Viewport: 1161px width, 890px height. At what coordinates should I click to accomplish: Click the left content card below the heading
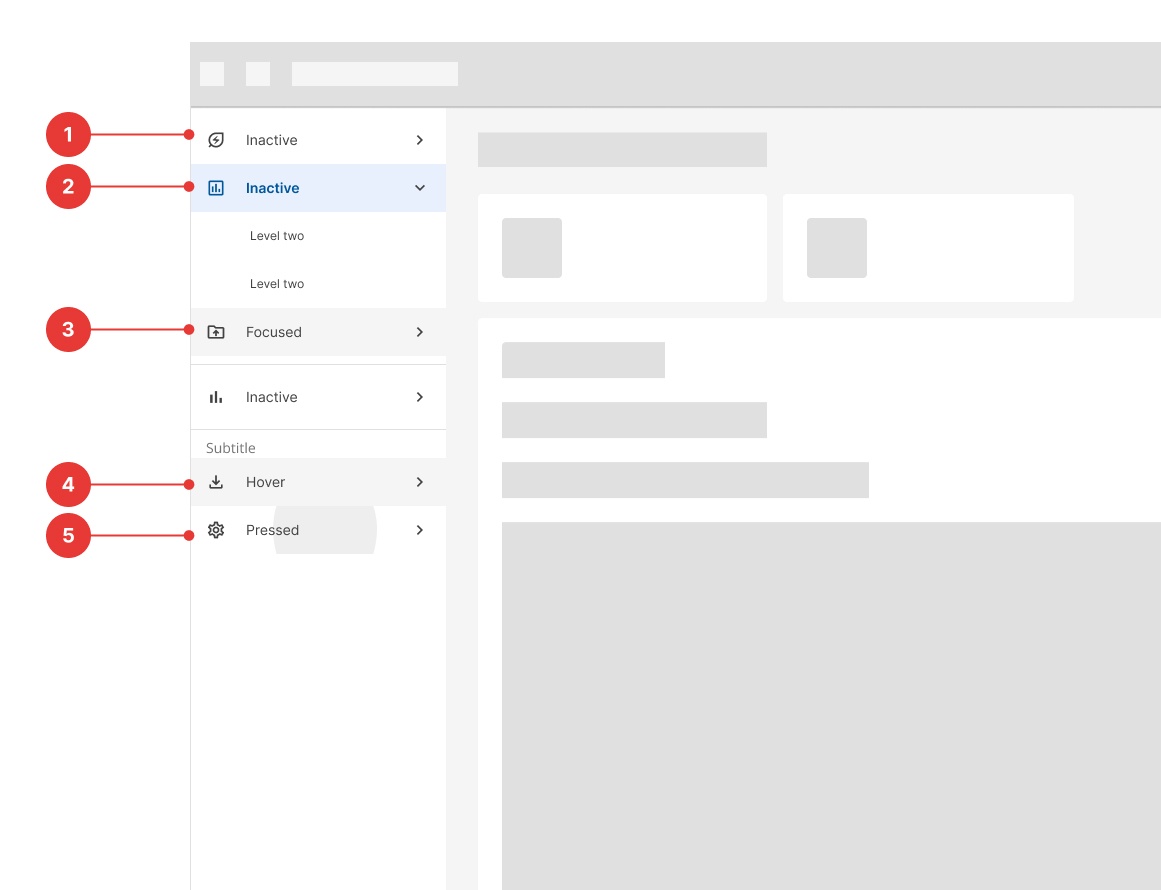pos(621,247)
